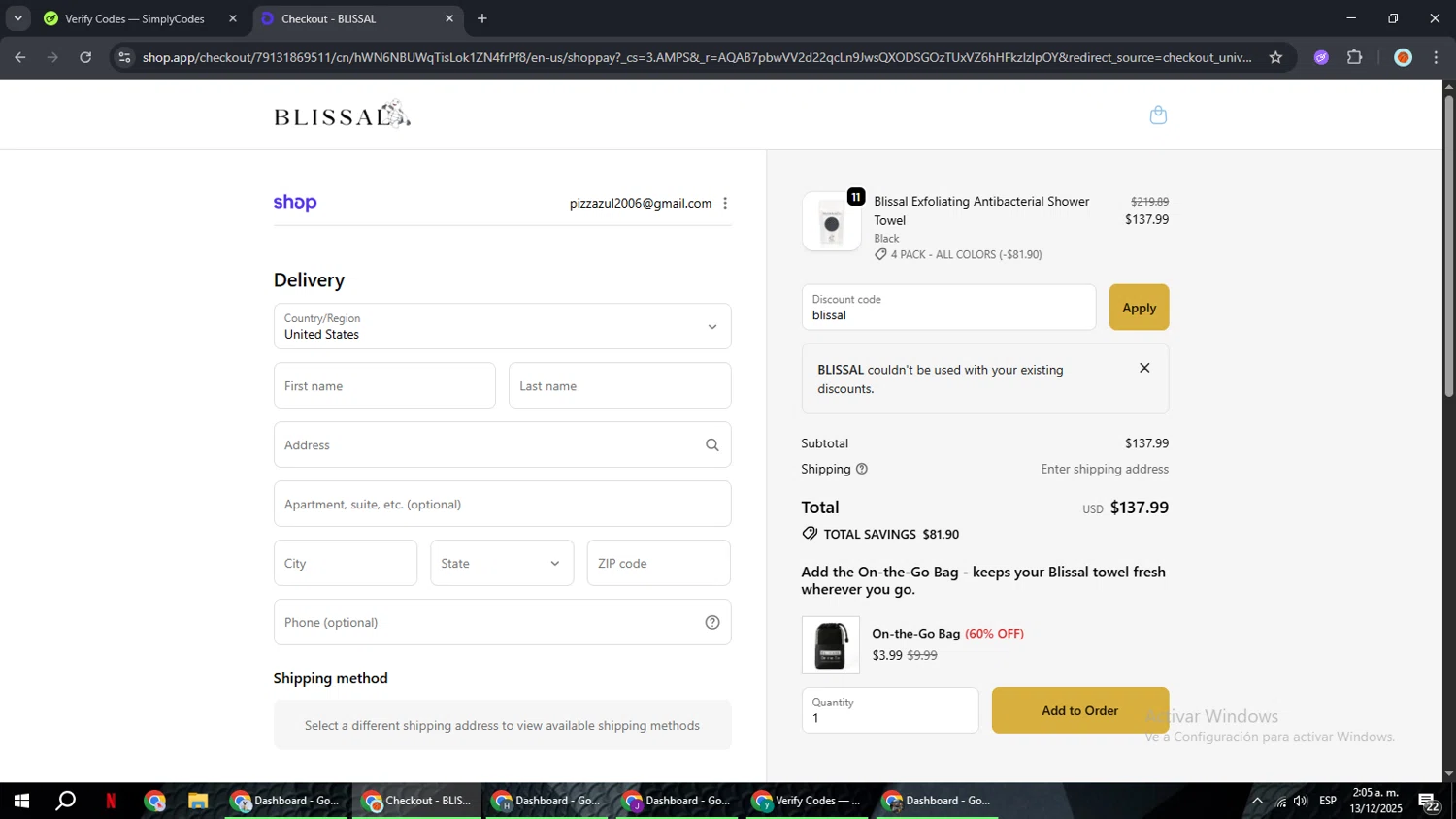This screenshot has height=819, width=1456.
Task: Focus the Last name field
Action: (x=619, y=385)
